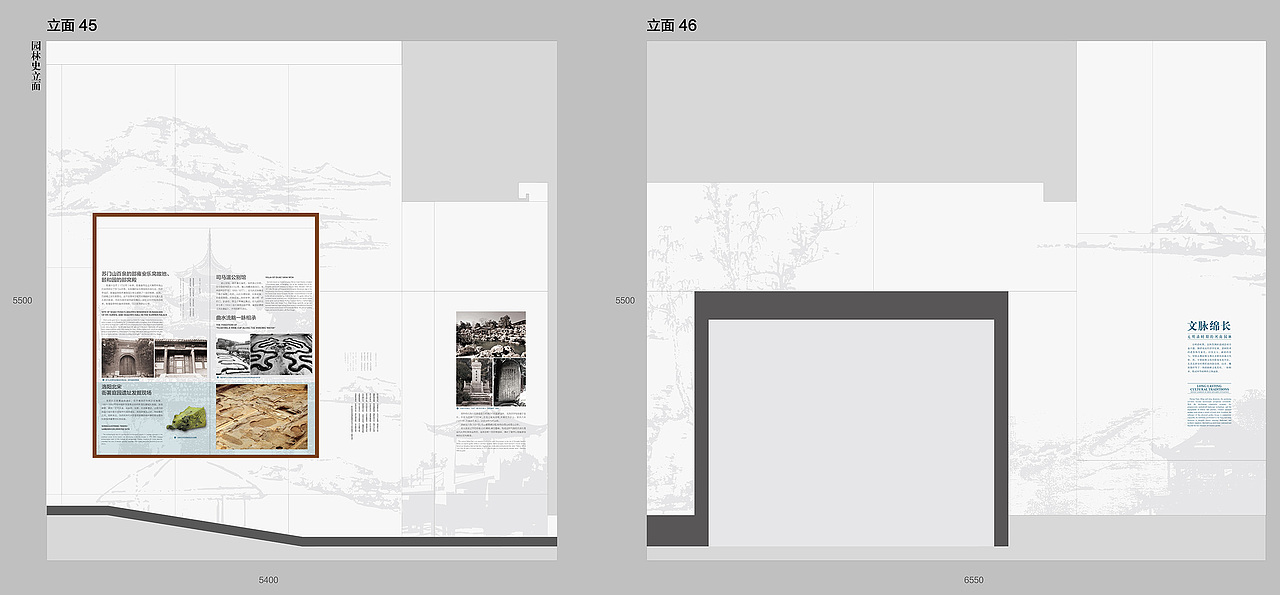
Task: Click the '5500' height dimension left of elevation 45
Action: pyautogui.click(x=23, y=300)
